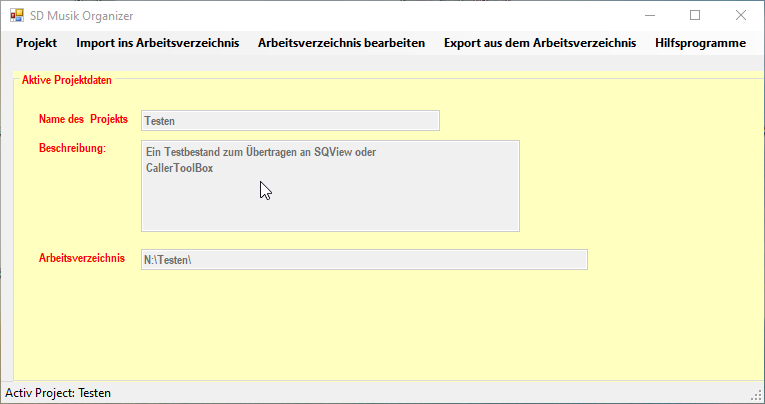Click the Aktive Projektdaten group header
The image size is (765, 404).
(x=67, y=79)
